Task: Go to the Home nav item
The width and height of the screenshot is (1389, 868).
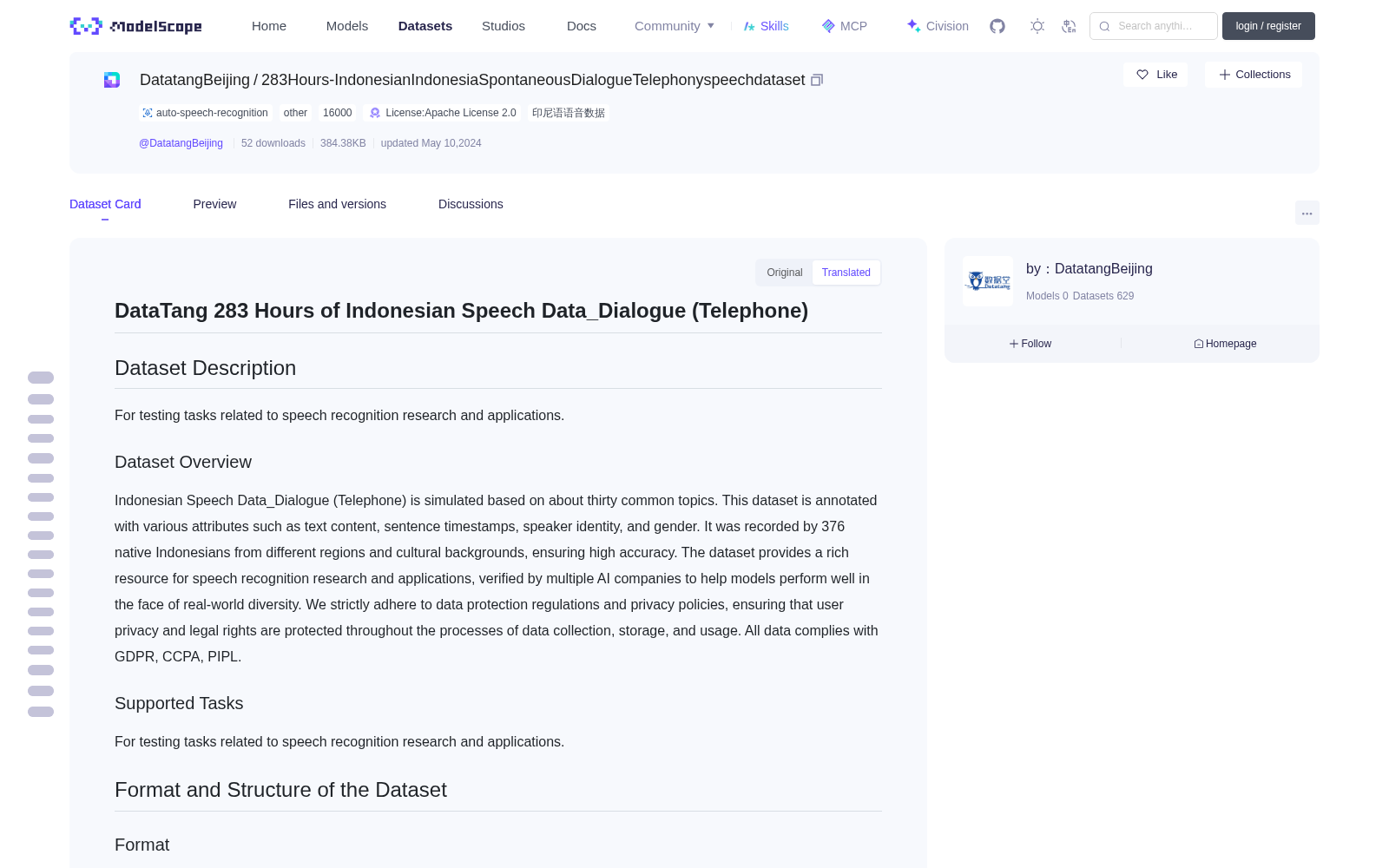Action: (269, 26)
